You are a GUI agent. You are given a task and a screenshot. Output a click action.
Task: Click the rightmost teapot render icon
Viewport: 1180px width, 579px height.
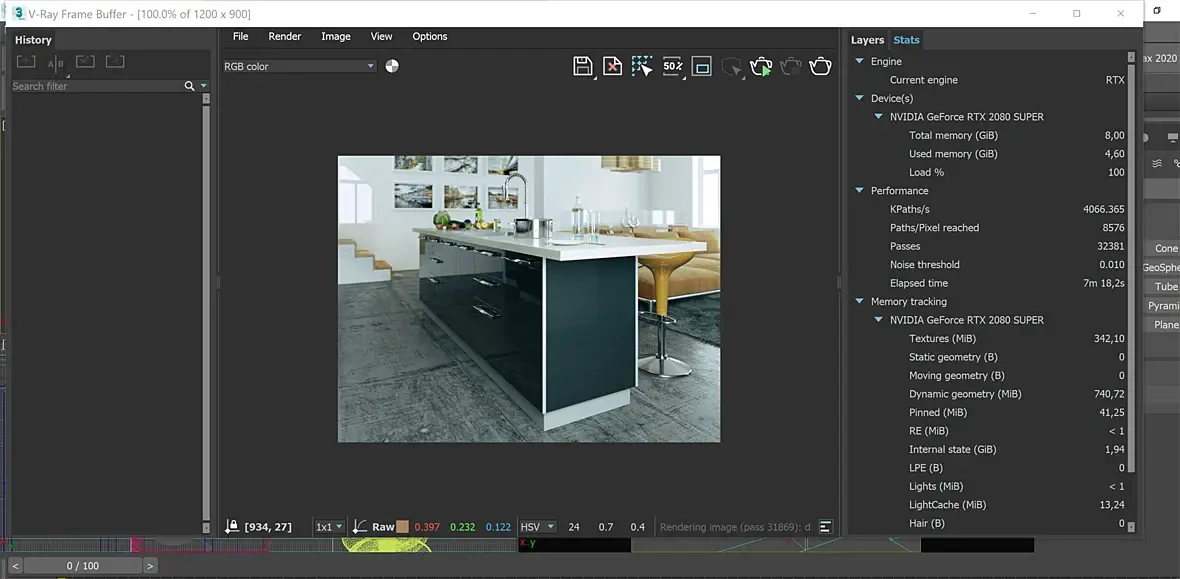[820, 66]
